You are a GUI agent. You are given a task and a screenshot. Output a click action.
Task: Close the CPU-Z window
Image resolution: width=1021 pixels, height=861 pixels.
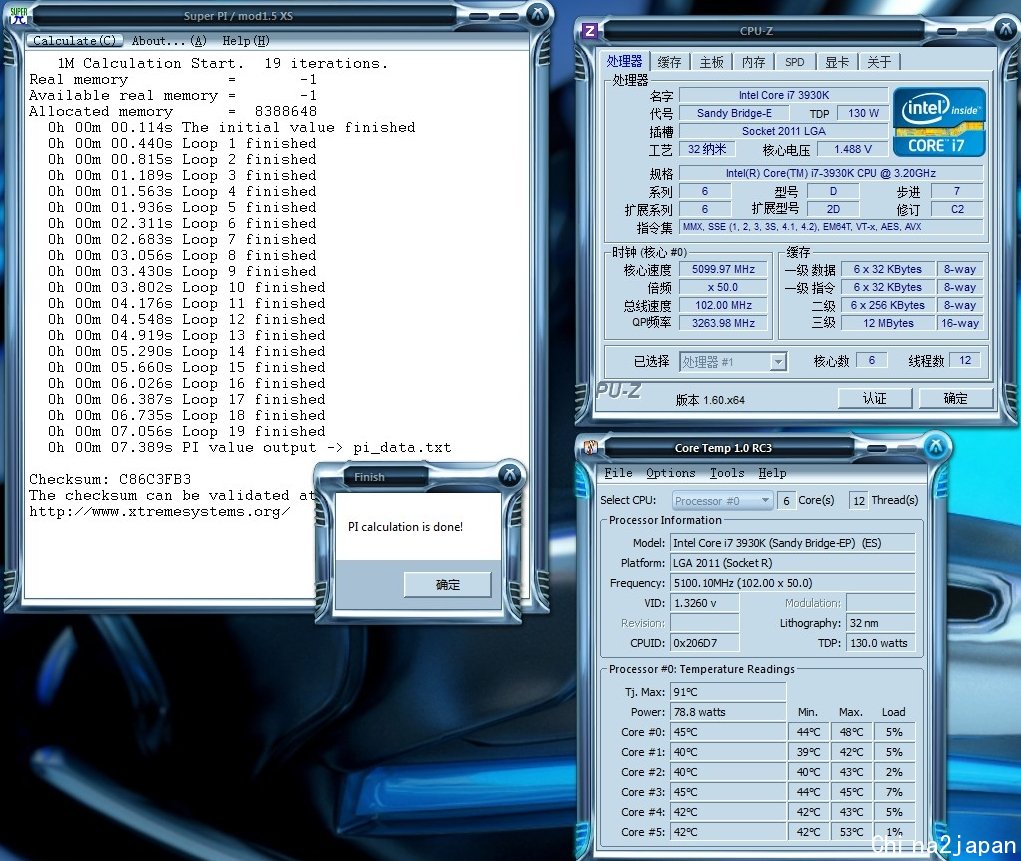pos(1007,29)
